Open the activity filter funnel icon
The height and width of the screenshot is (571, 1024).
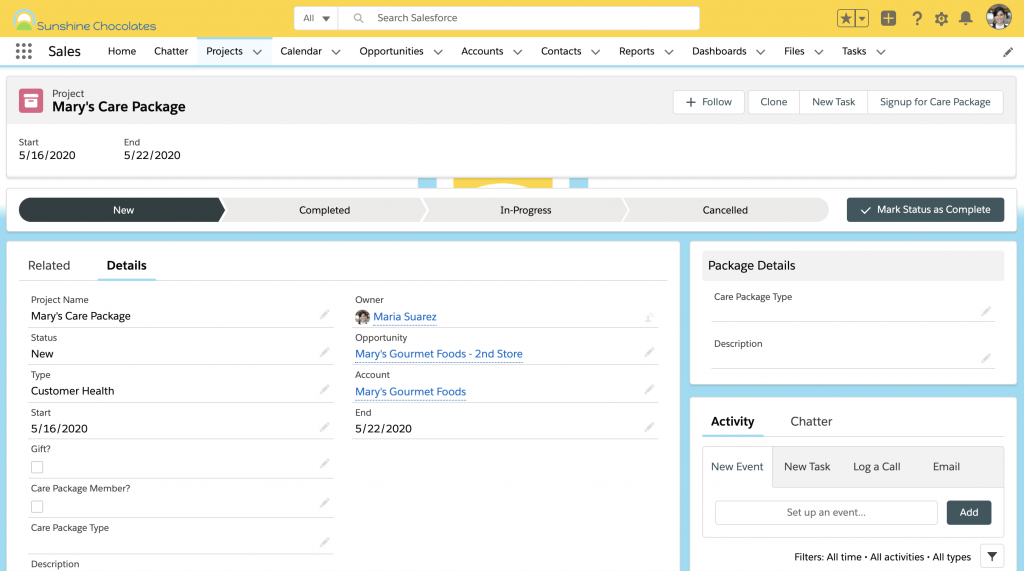(992, 557)
